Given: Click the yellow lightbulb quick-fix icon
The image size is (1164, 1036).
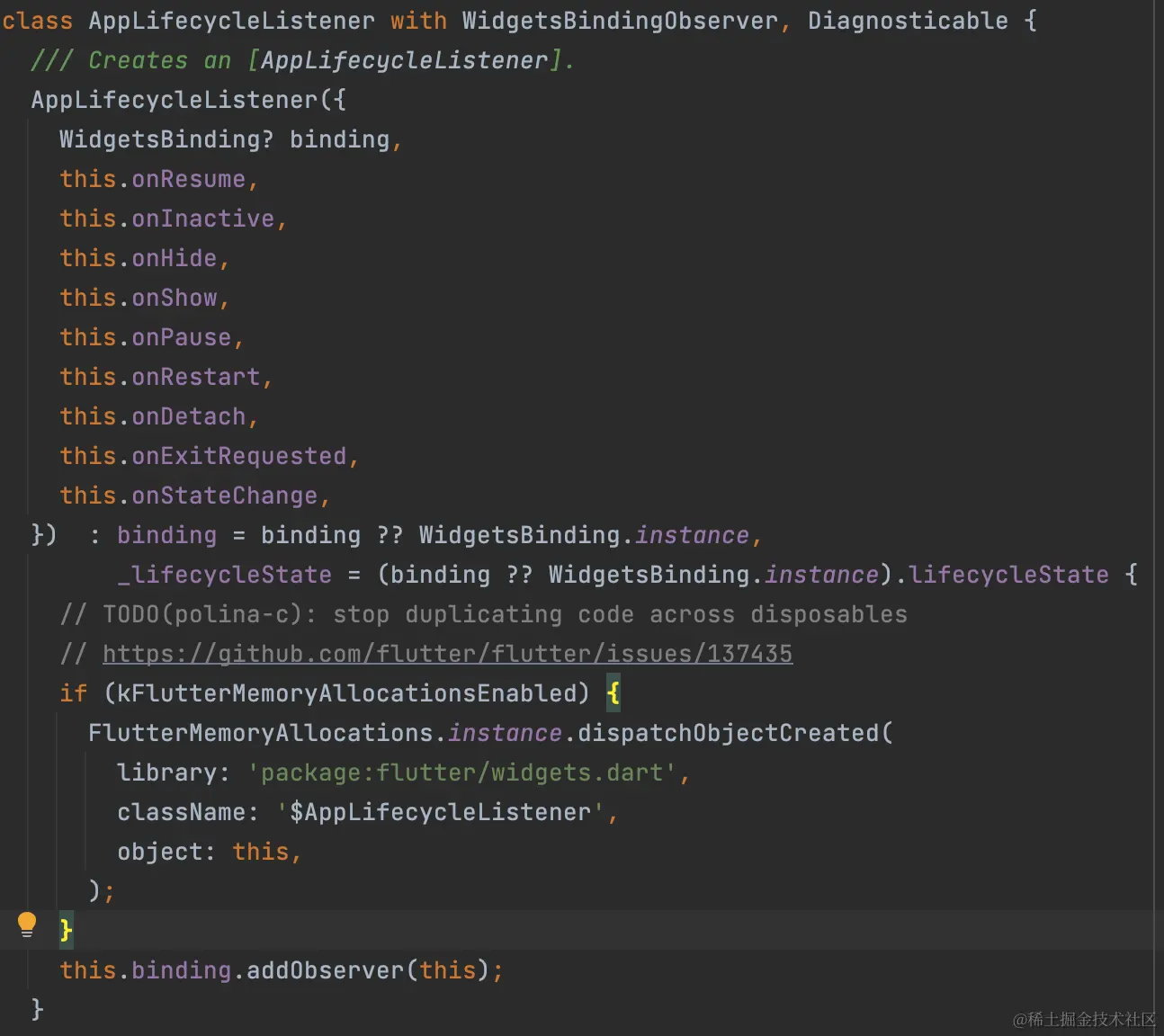Looking at the screenshot, I should click(x=27, y=924).
